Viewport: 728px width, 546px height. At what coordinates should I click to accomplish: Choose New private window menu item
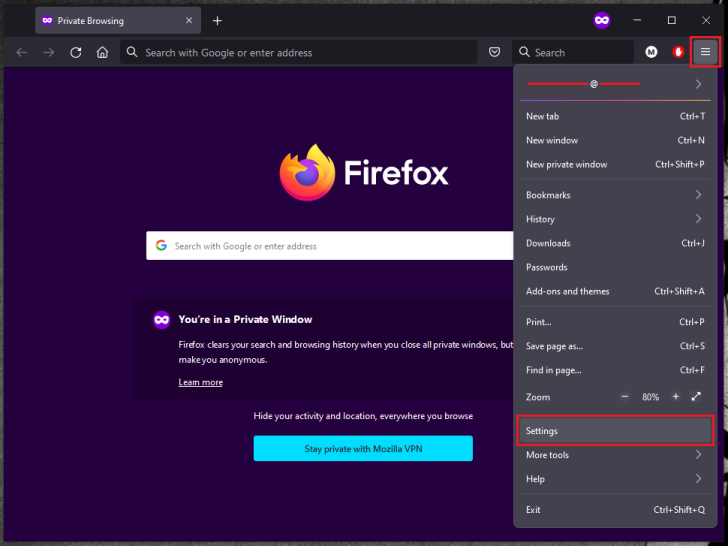pos(615,164)
